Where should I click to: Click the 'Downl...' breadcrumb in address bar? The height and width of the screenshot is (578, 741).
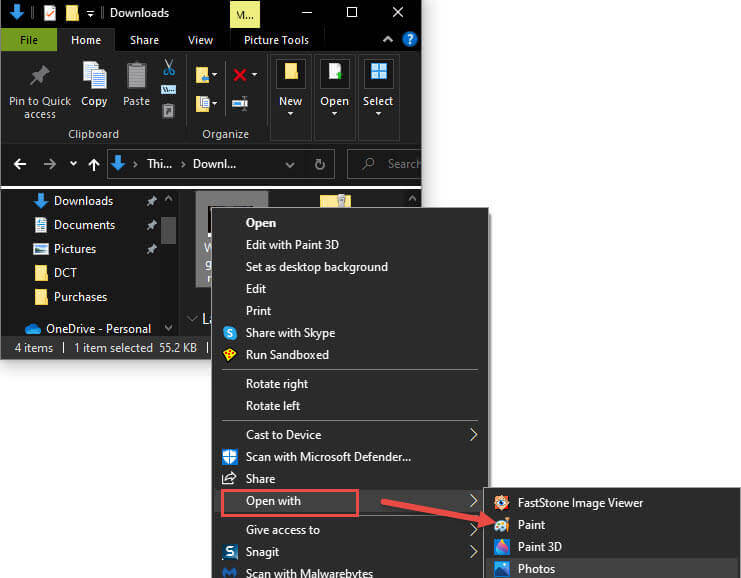[x=215, y=164]
